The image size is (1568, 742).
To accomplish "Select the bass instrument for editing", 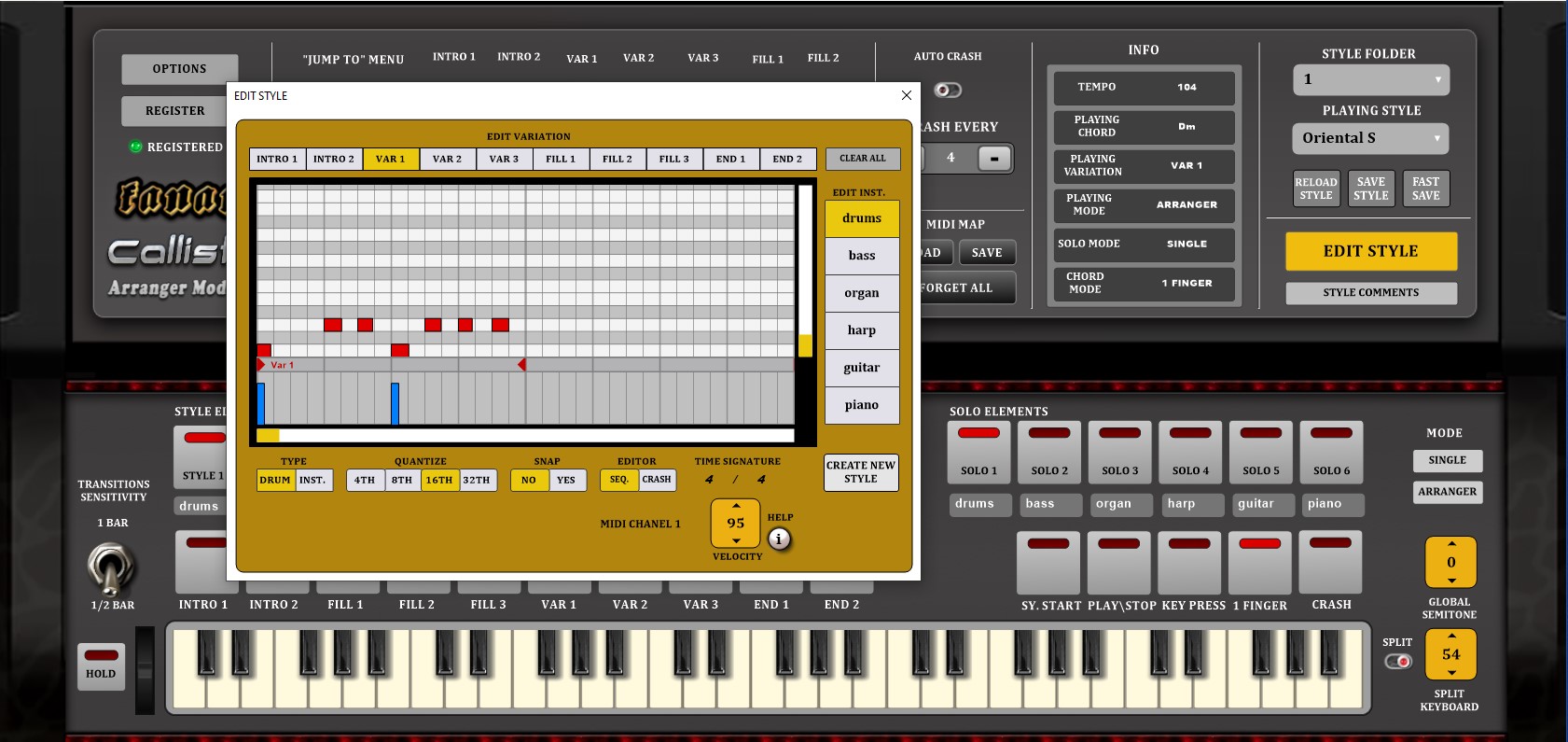I will point(861,256).
